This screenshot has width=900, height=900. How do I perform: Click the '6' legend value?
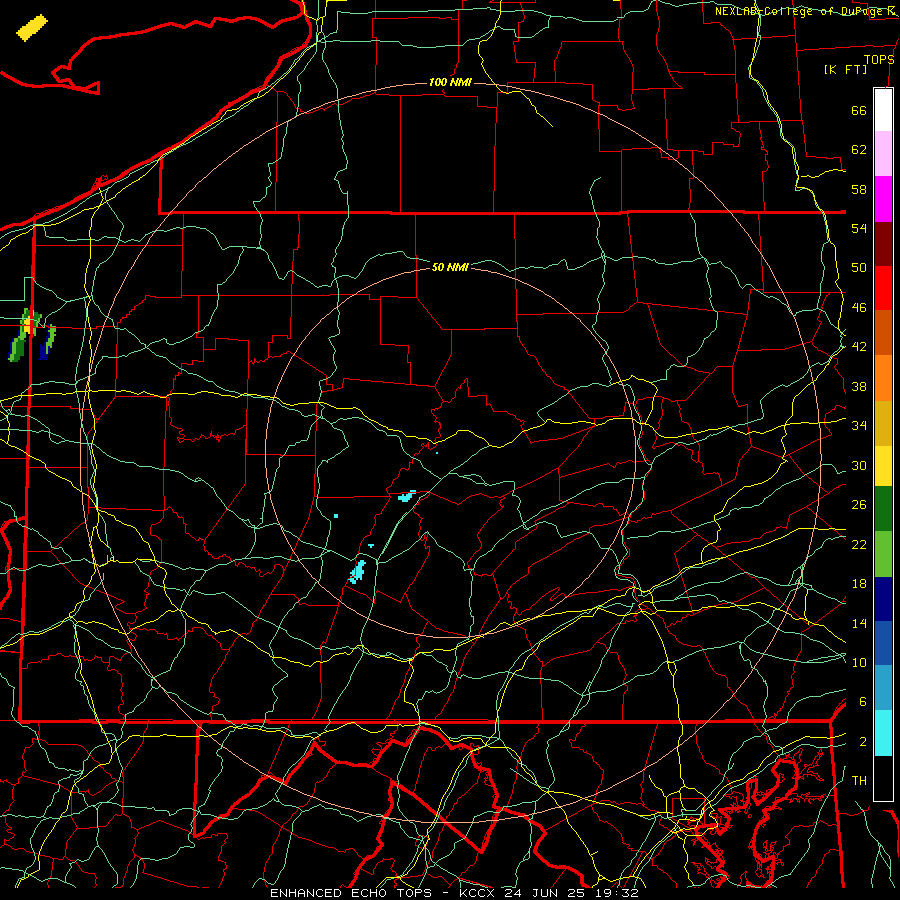tap(862, 702)
